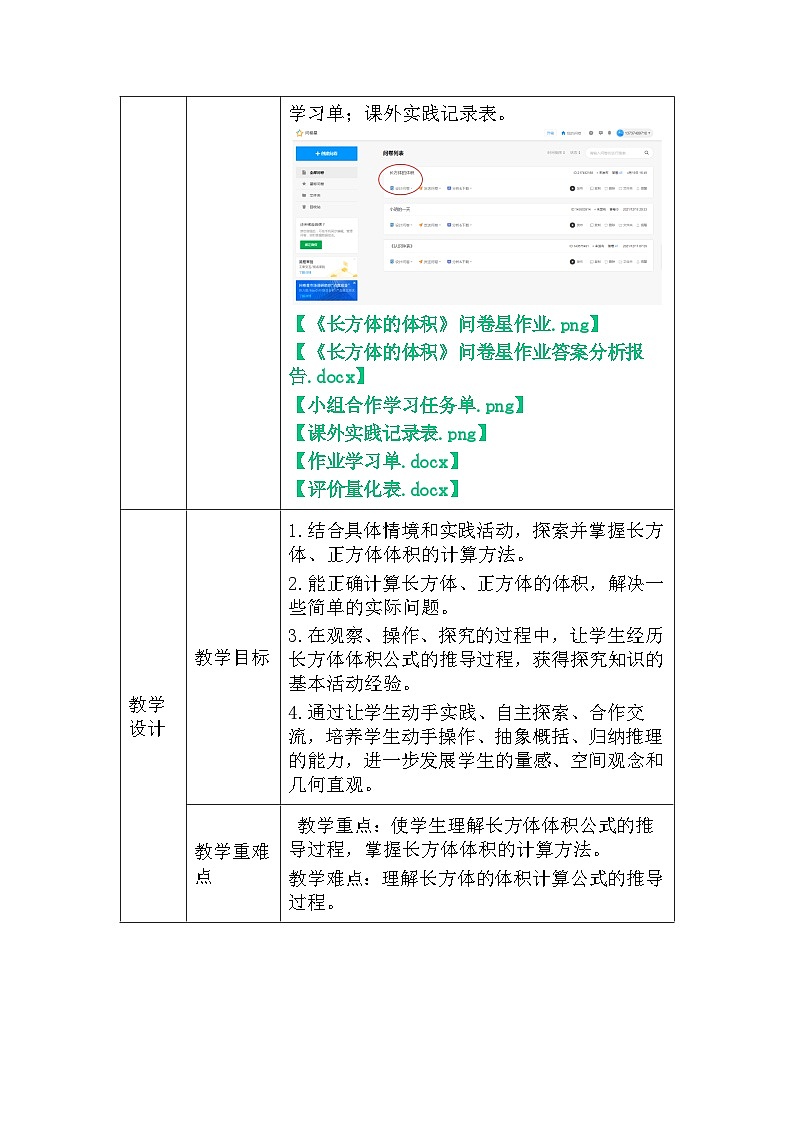Screen dimensions: 794x1123
Task: Expand 设计问卷 dropdown in 长方体的体积 row
Action: tap(402, 188)
